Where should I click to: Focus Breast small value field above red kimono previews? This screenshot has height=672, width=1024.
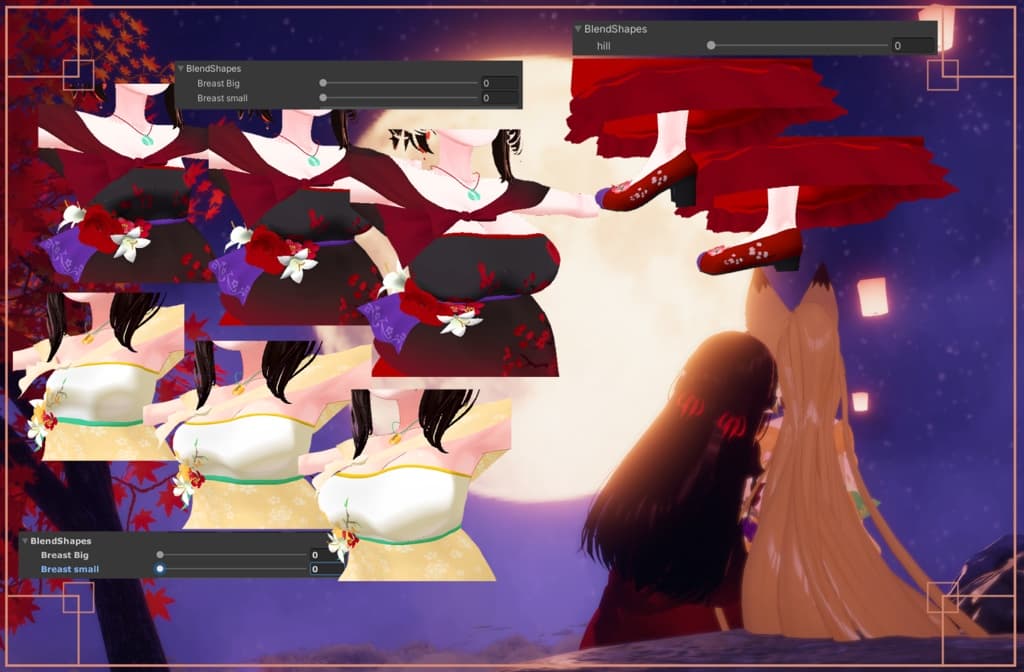point(498,98)
